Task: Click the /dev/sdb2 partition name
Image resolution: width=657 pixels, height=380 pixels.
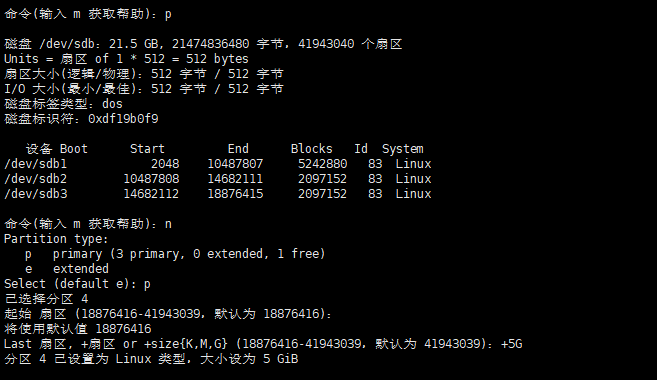Action: (36, 179)
